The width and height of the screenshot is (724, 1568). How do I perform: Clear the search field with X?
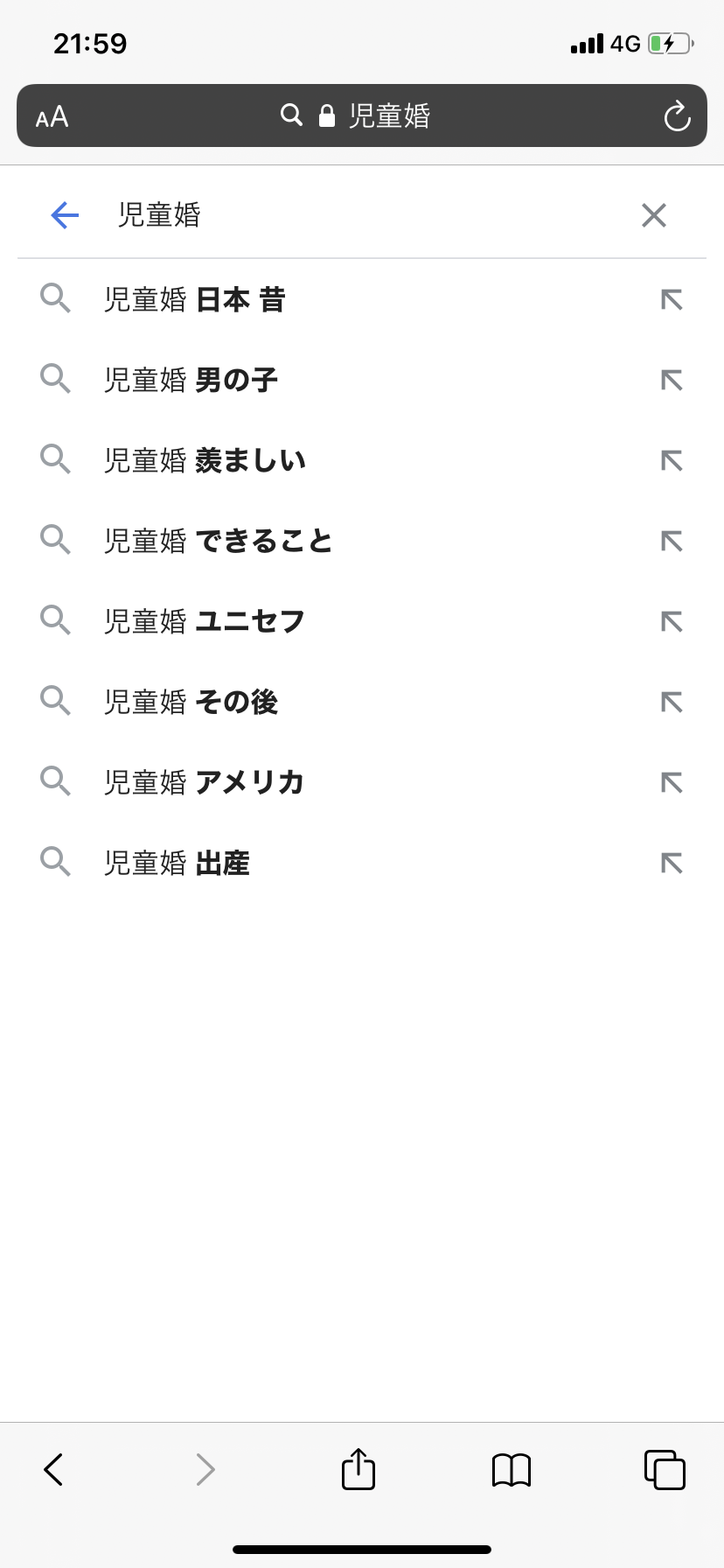pyautogui.click(x=654, y=214)
